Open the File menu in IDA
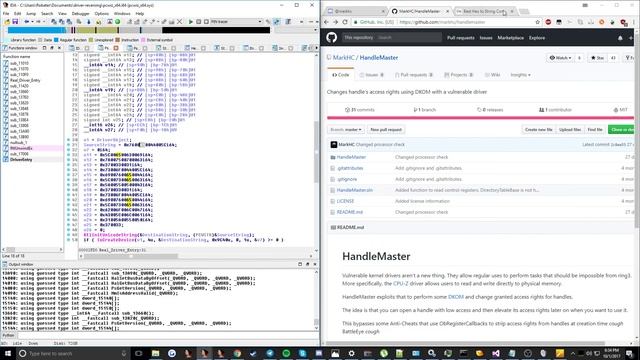Image resolution: width=640 pixels, height=360 pixels. (x=6, y=13)
